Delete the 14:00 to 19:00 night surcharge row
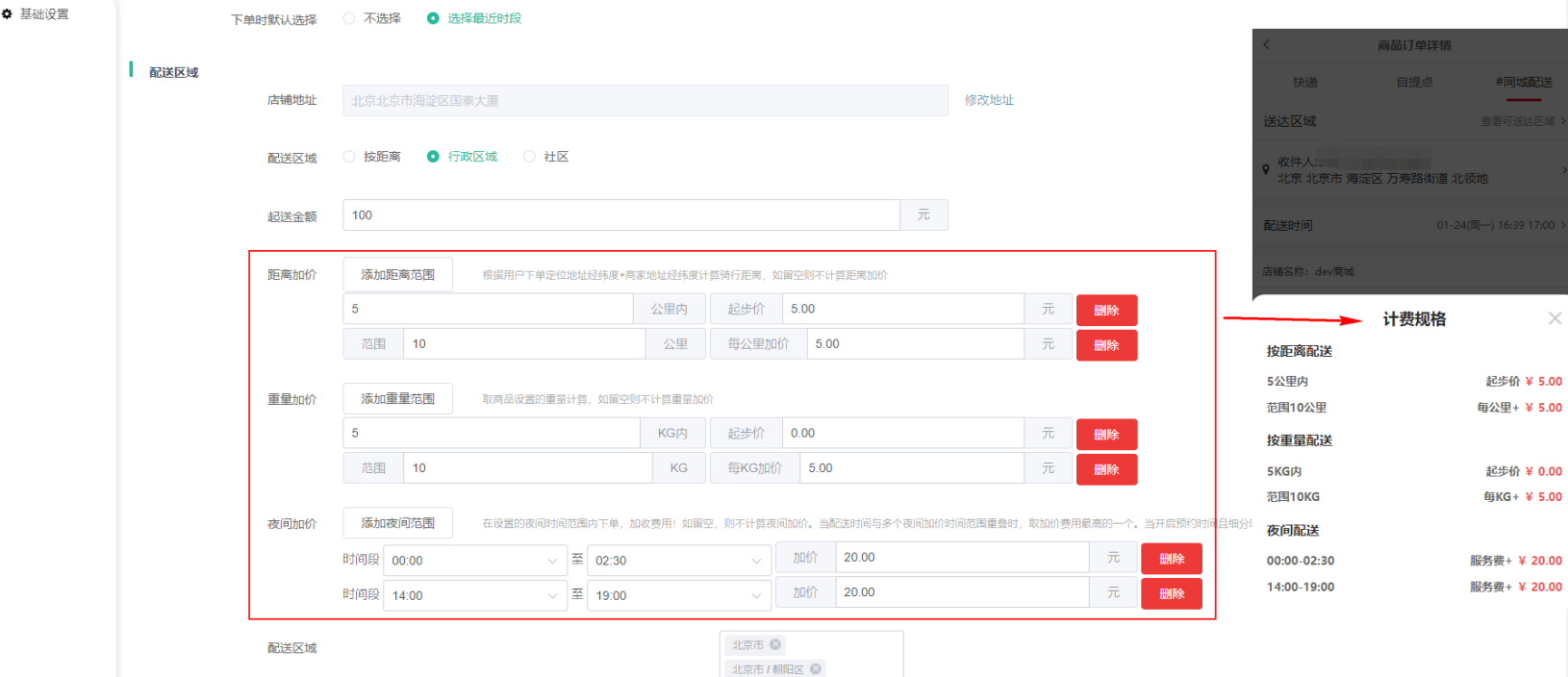This screenshot has width=1568, height=677. click(x=1171, y=594)
